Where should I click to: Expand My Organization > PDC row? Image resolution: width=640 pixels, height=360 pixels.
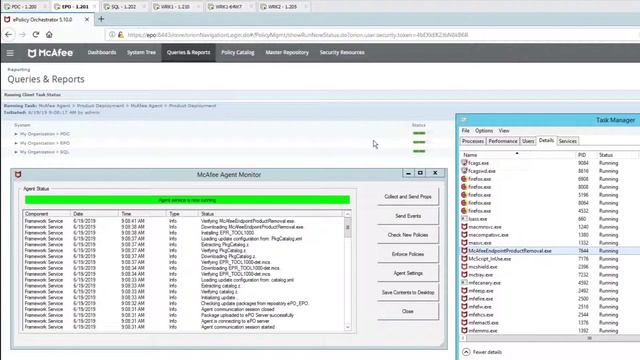(16, 134)
